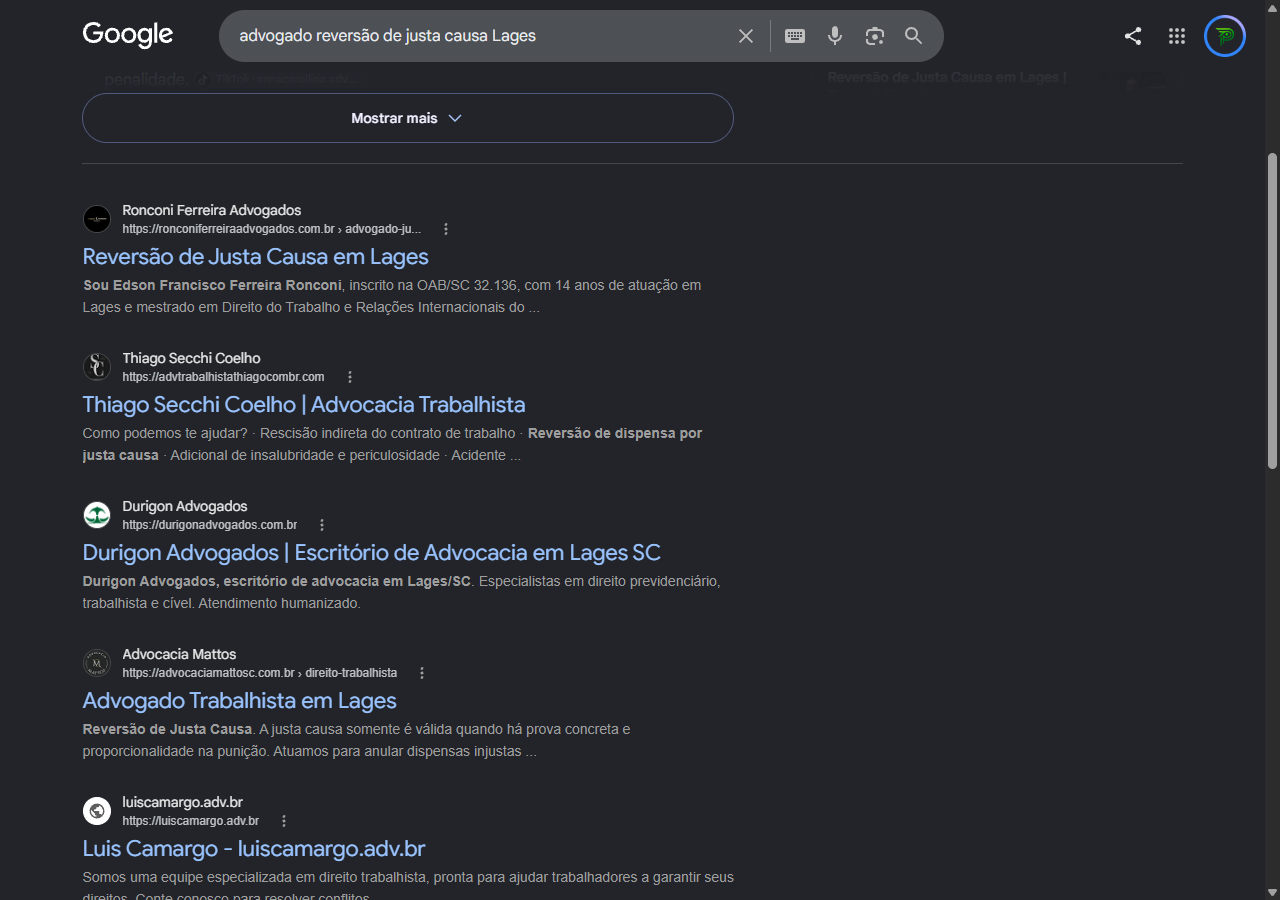Open the on-screen keyboard input tool
Image resolution: width=1280 pixels, height=900 pixels.
795,36
